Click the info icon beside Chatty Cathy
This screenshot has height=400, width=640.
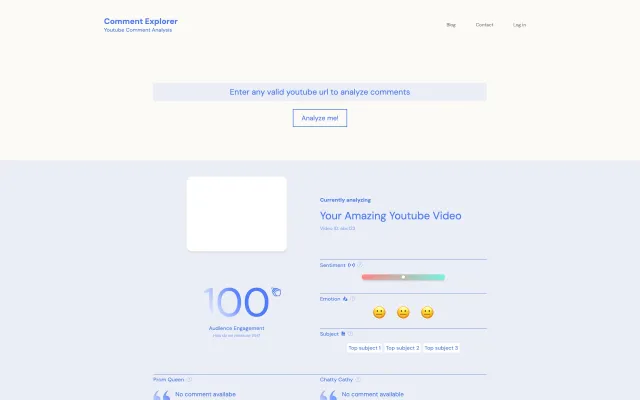point(358,379)
